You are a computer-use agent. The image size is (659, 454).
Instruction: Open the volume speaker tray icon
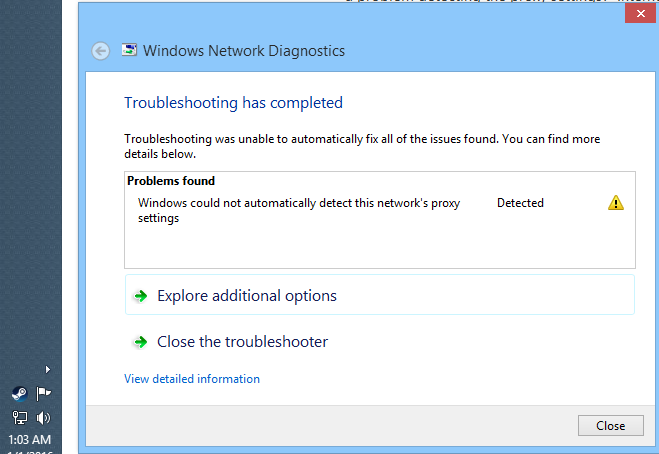point(43,418)
